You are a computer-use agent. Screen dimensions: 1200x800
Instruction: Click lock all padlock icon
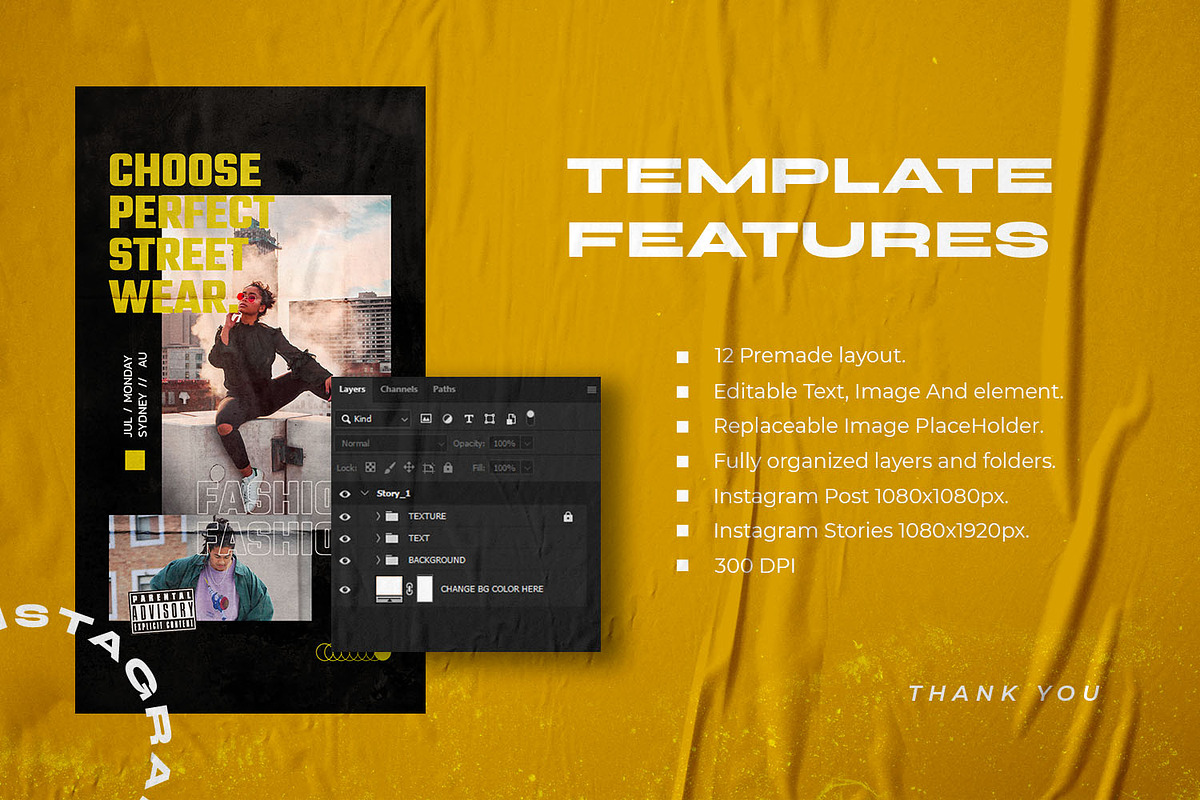[448, 467]
